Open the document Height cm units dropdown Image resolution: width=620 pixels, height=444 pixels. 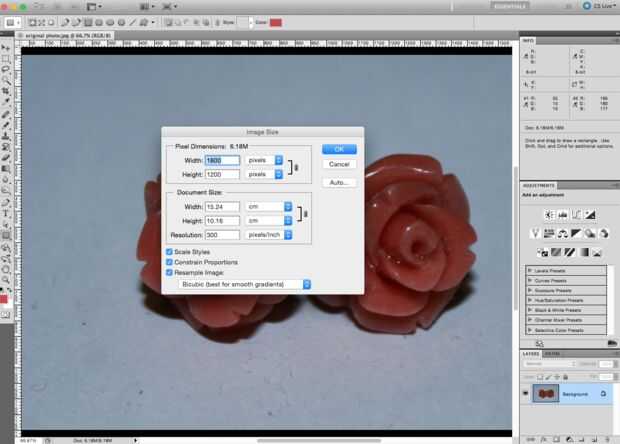(x=269, y=221)
